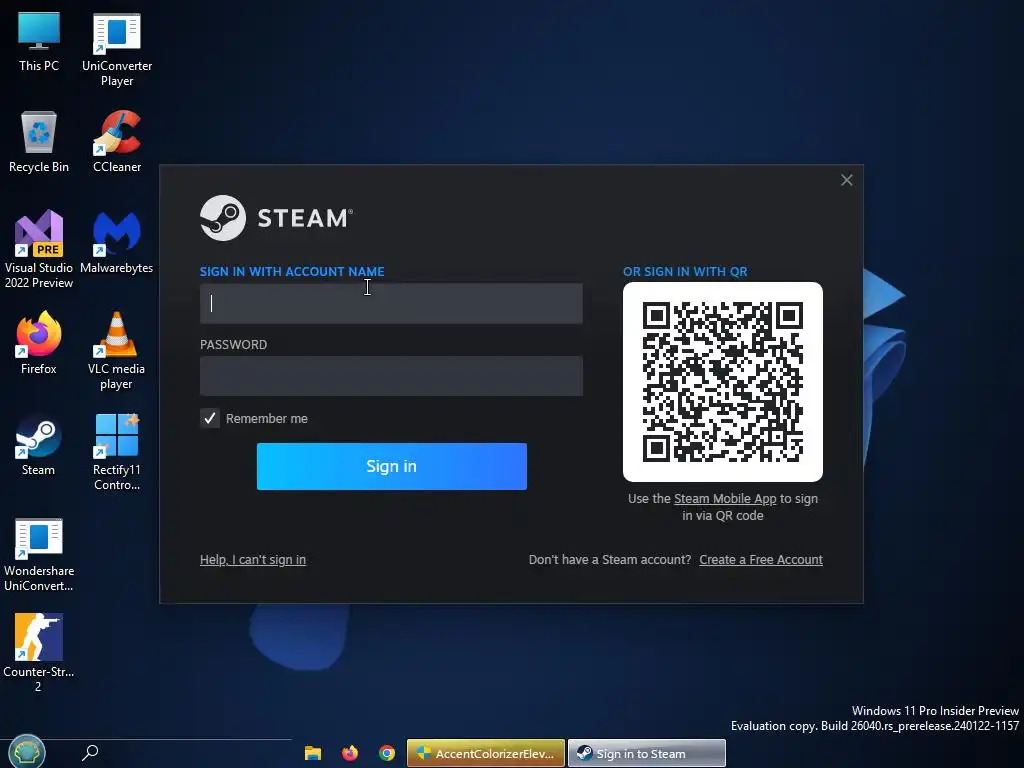Switch to AccentColorizerElev... taskbar window
Image resolution: width=1024 pixels, height=768 pixels.
486,753
